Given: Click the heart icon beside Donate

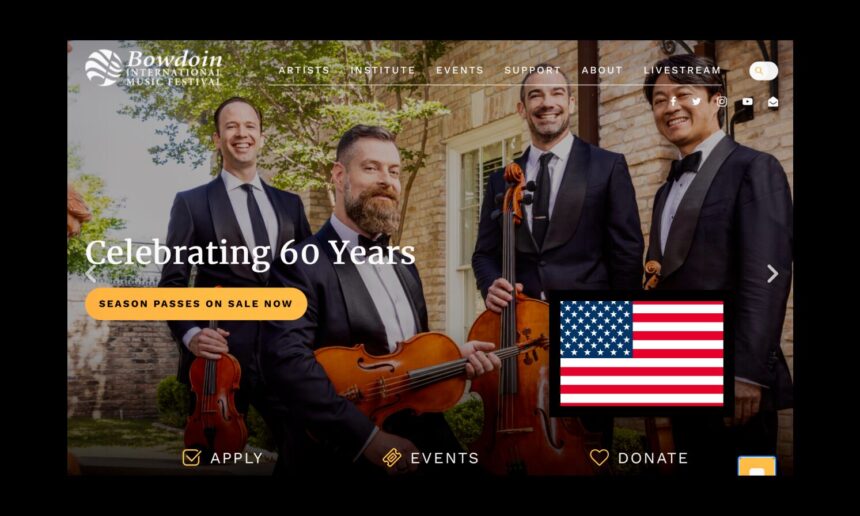Looking at the screenshot, I should [599, 457].
